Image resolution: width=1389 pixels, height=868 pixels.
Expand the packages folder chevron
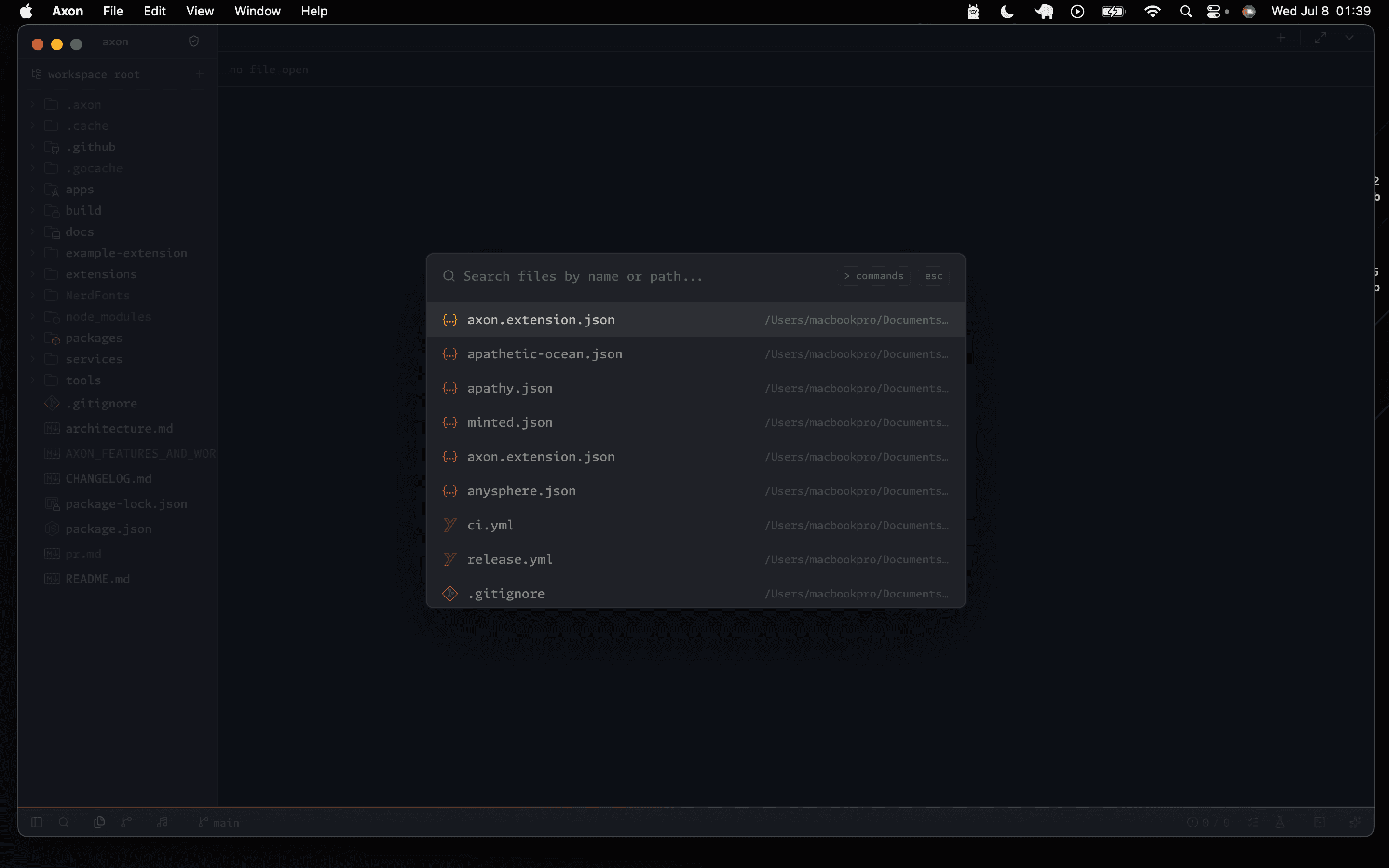tap(33, 338)
